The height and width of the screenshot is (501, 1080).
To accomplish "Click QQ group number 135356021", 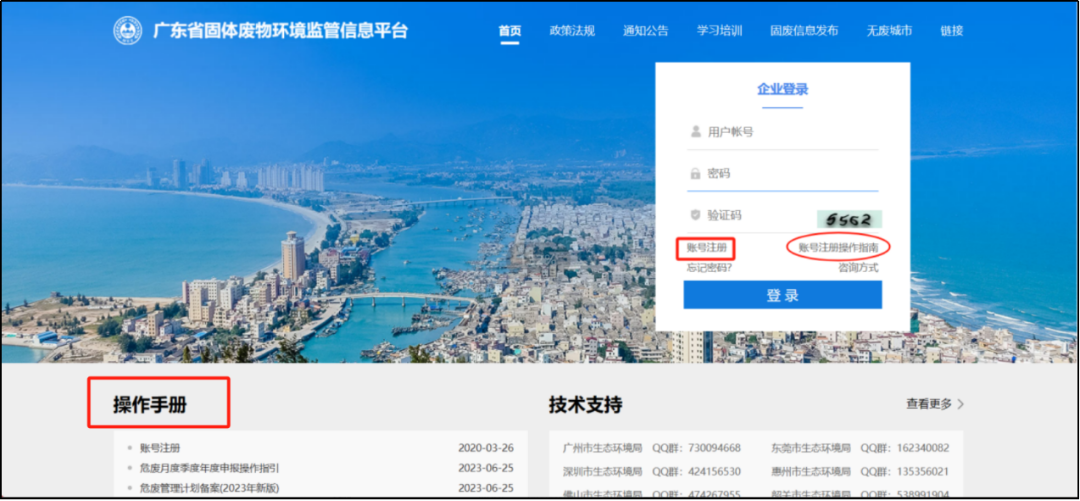I will (923, 472).
